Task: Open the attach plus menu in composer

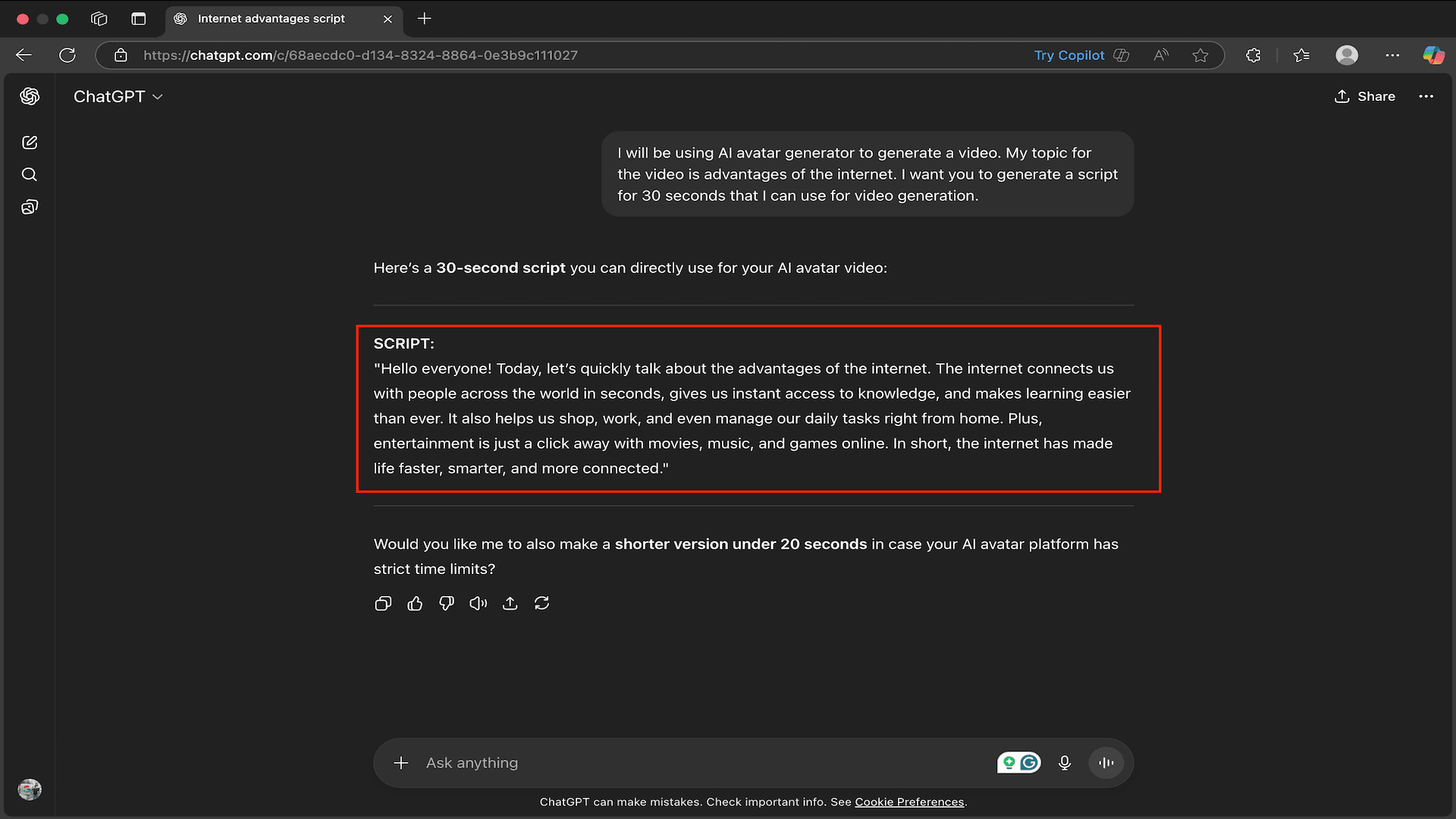Action: 401,763
